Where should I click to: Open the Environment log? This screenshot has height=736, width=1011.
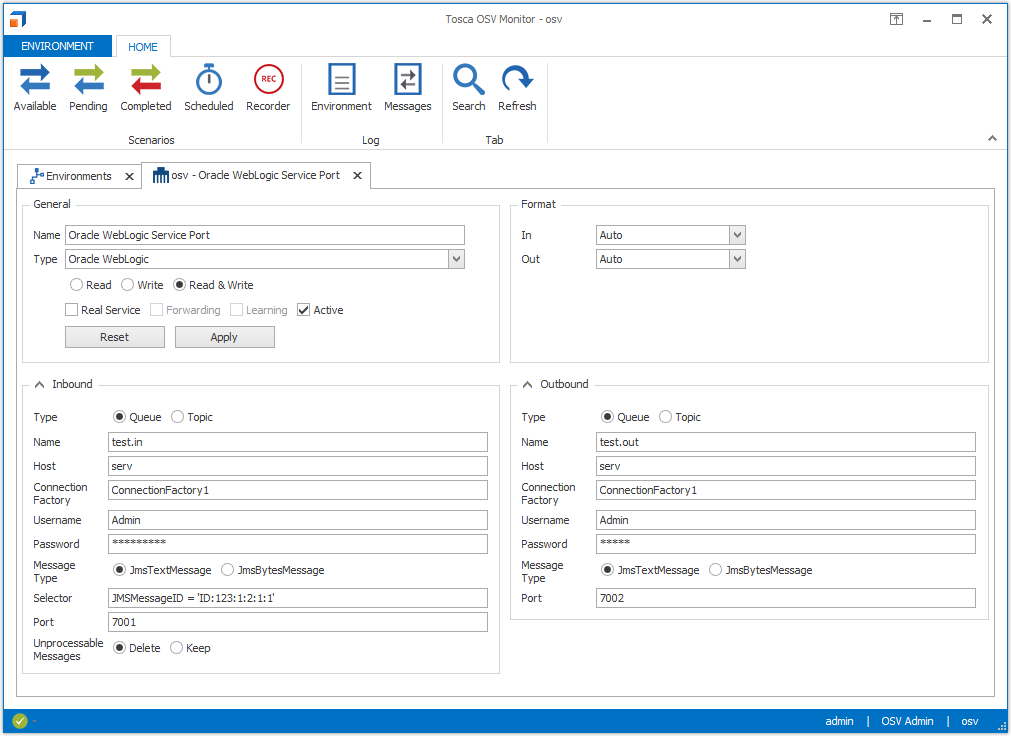[341, 88]
